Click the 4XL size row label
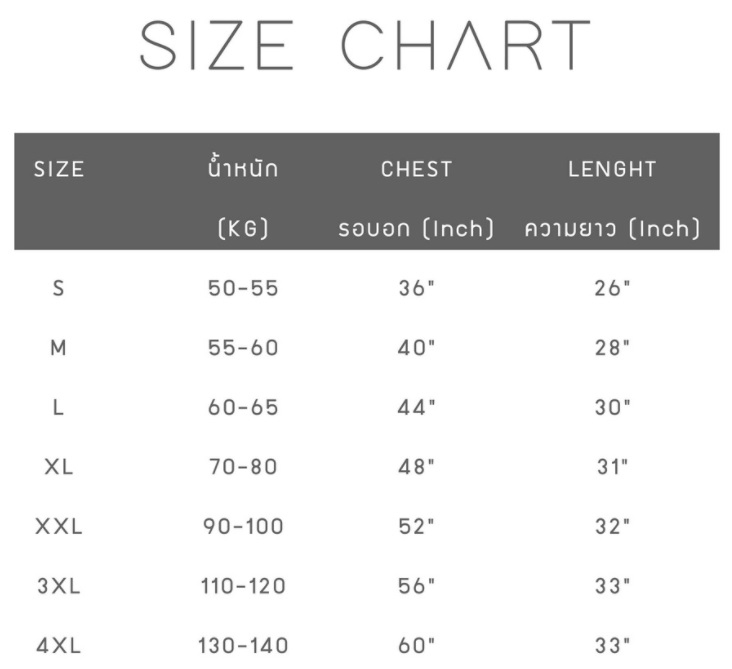 (x=59, y=646)
